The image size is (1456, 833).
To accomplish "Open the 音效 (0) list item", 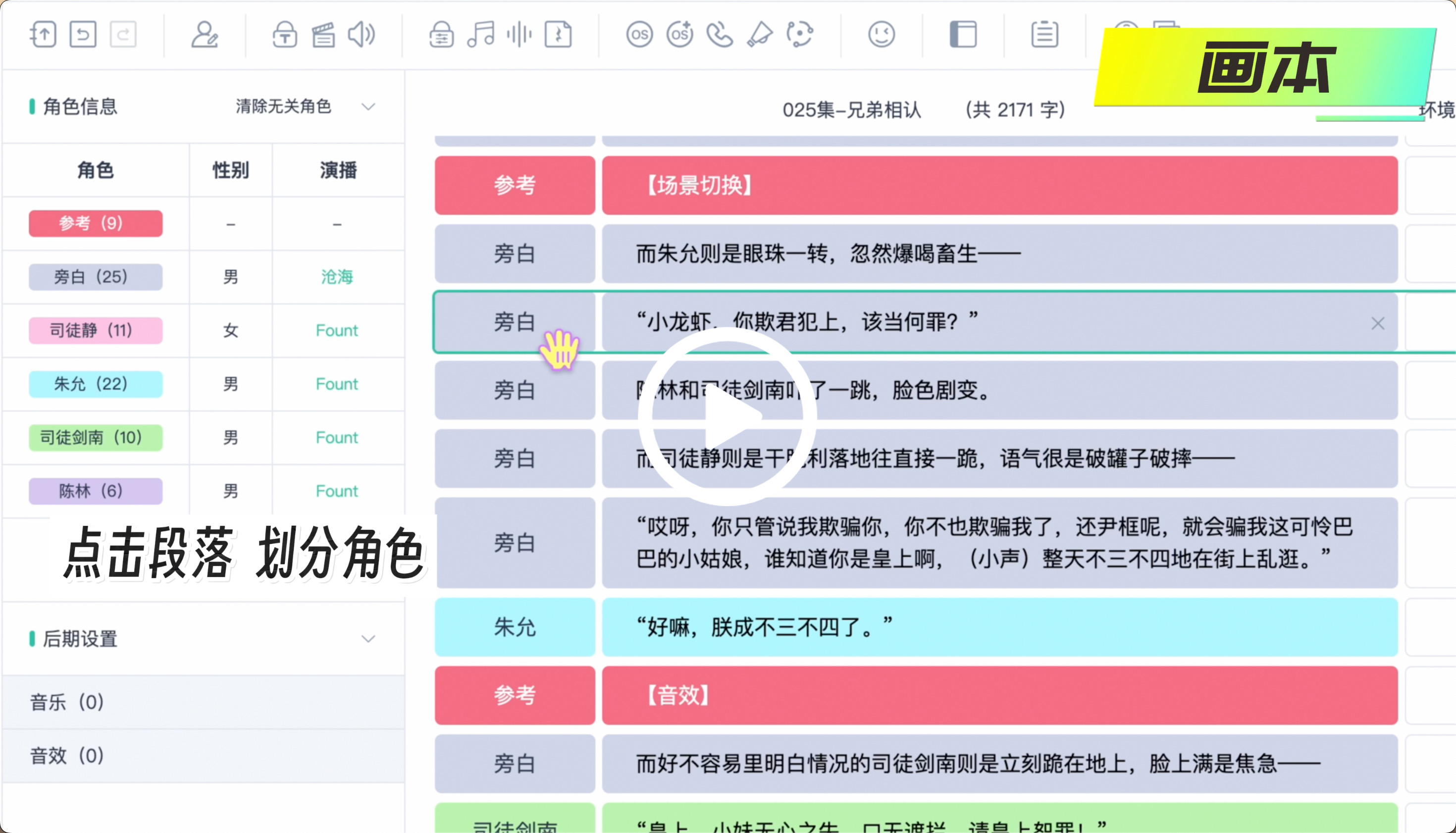I will [67, 756].
